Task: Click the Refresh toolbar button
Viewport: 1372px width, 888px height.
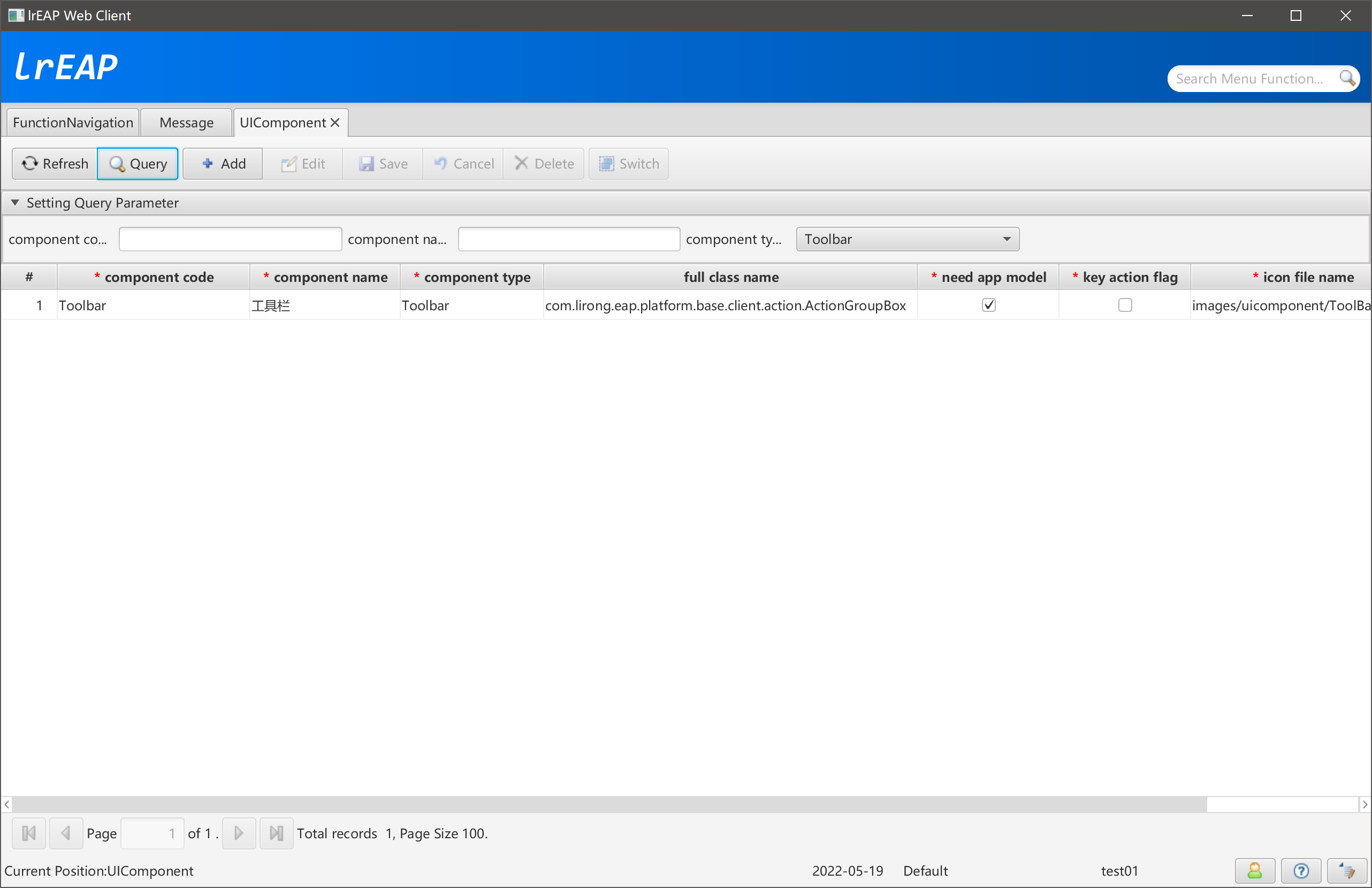Action: point(55,164)
